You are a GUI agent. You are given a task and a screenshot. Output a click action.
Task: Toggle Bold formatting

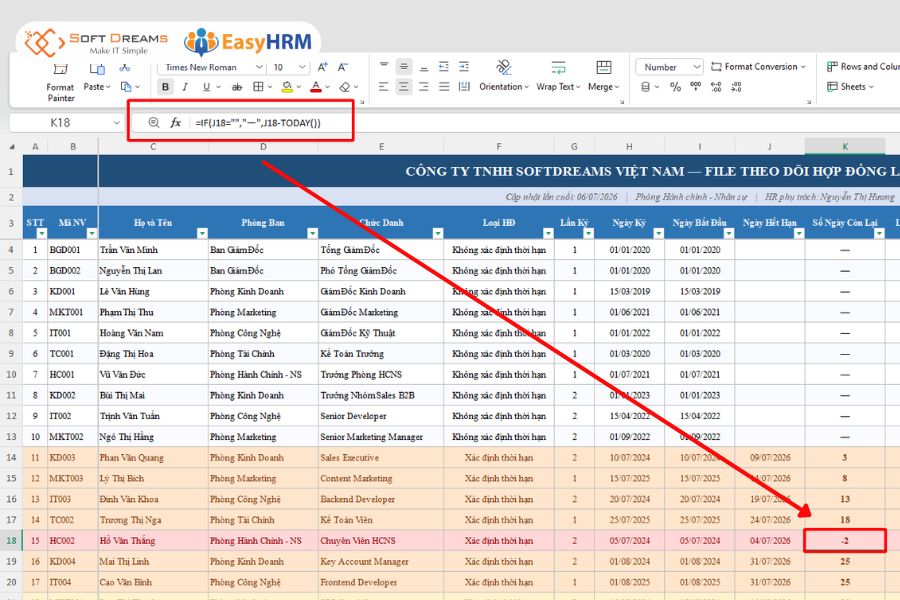[x=165, y=87]
